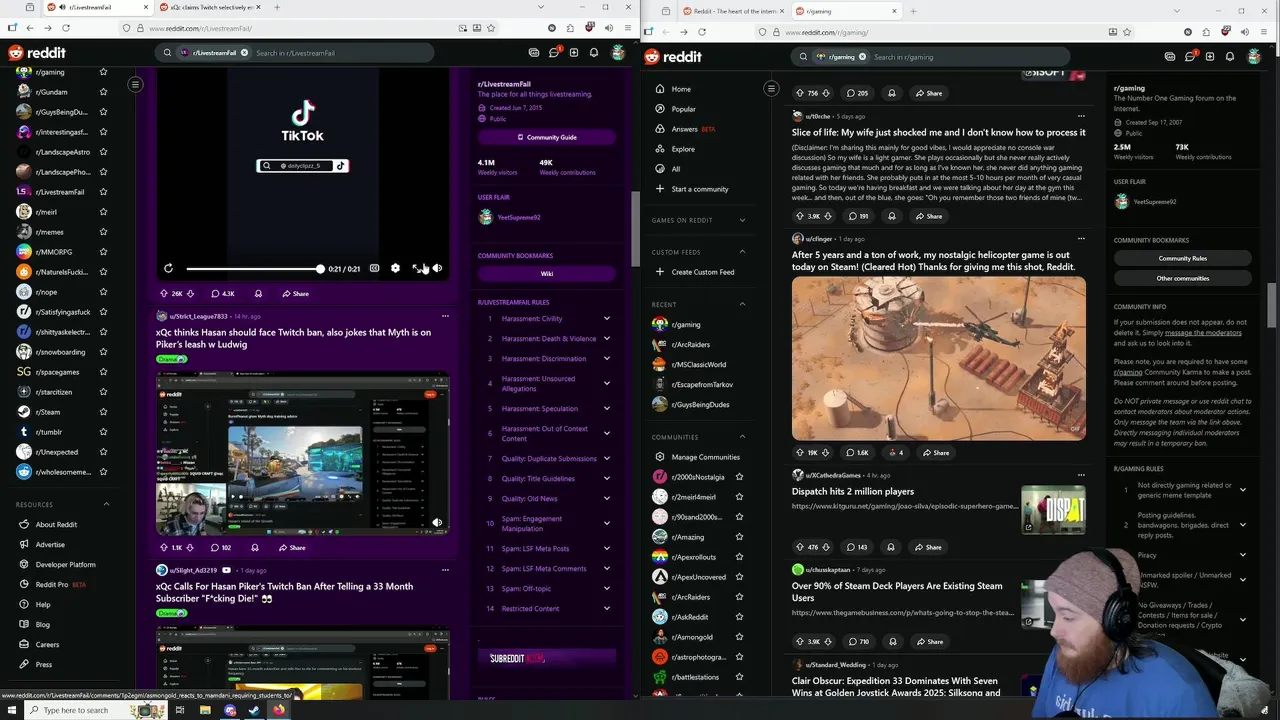This screenshot has height=720, width=1280.
Task: Open Popular feed in right window
Action: point(684,109)
